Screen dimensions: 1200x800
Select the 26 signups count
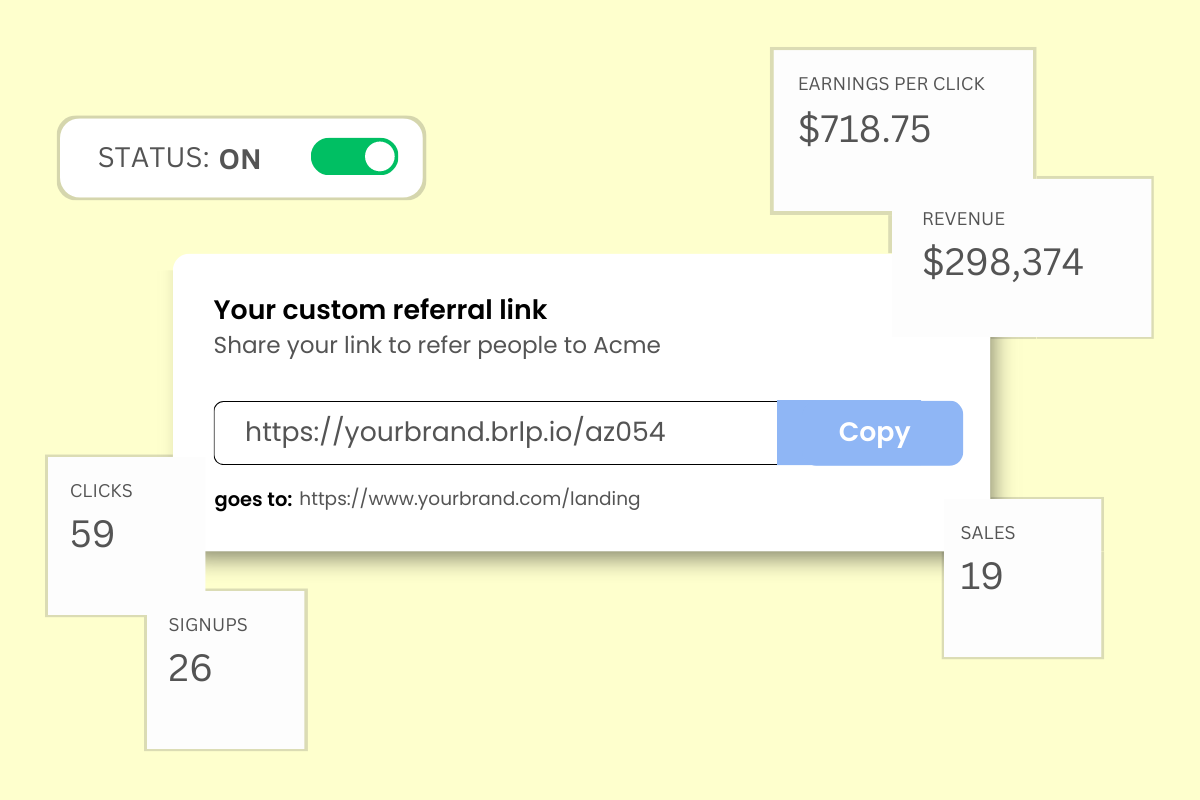(x=190, y=668)
